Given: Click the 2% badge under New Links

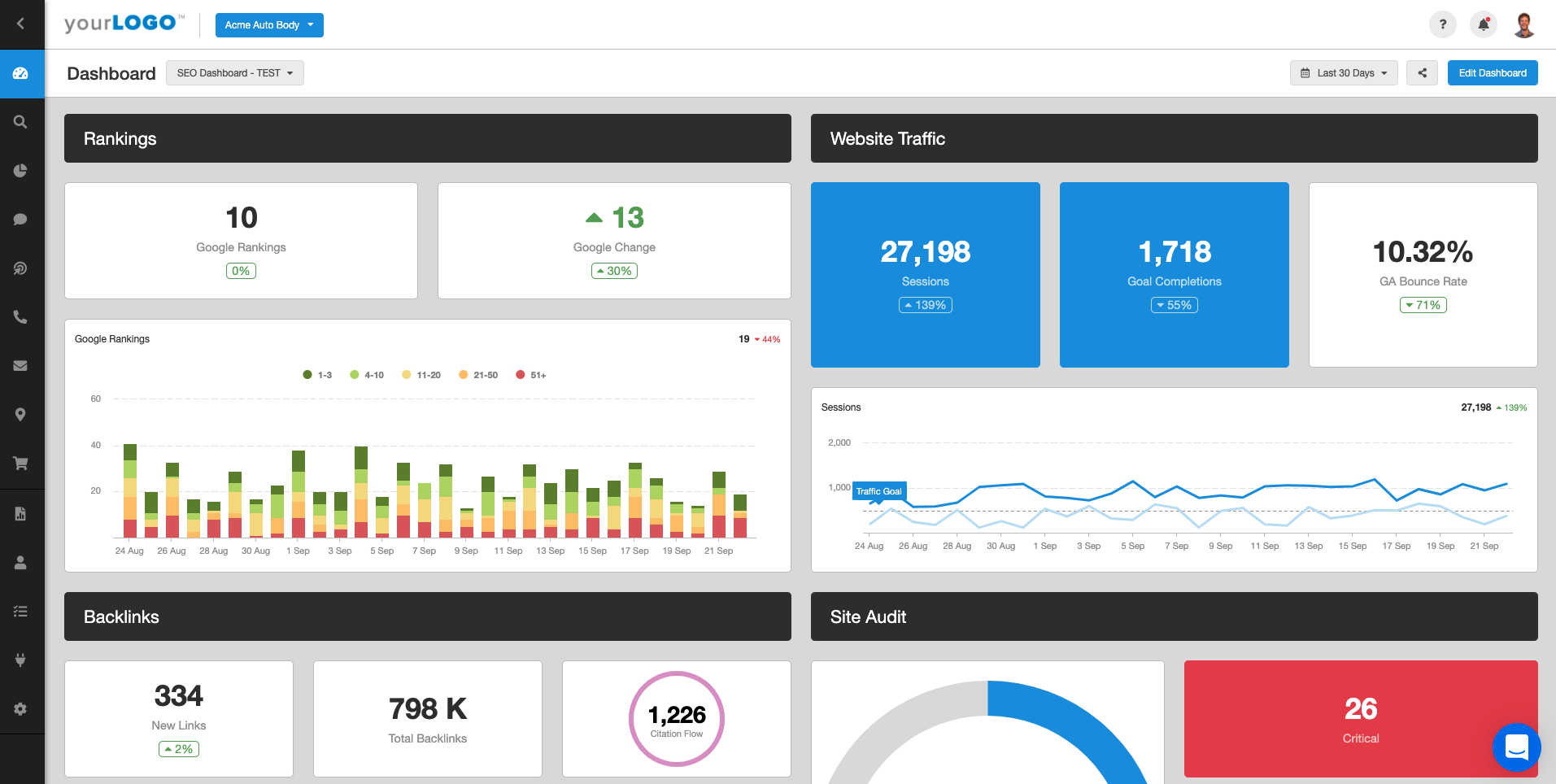Looking at the screenshot, I should [x=179, y=749].
